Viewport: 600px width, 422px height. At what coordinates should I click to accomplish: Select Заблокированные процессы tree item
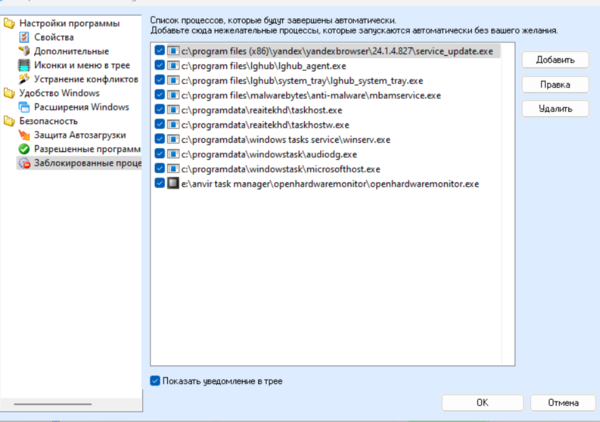click(x=88, y=163)
